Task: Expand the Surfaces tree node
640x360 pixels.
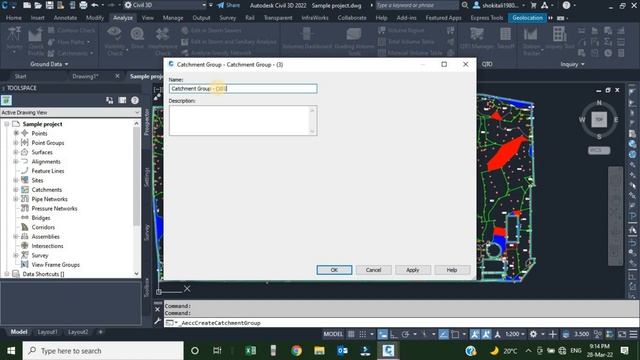Action: 16,152
